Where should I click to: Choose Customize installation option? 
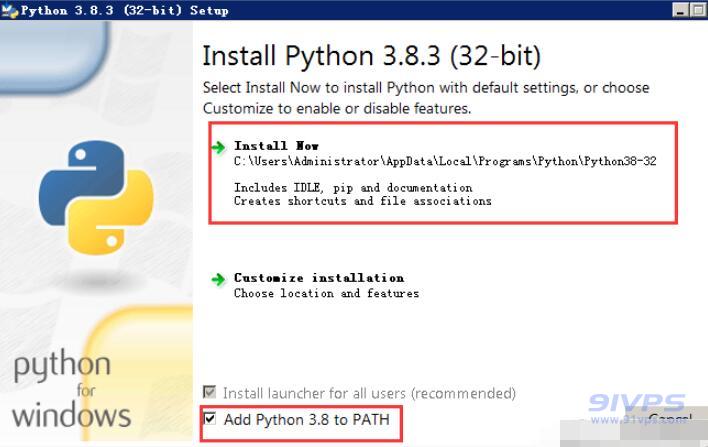click(x=319, y=278)
